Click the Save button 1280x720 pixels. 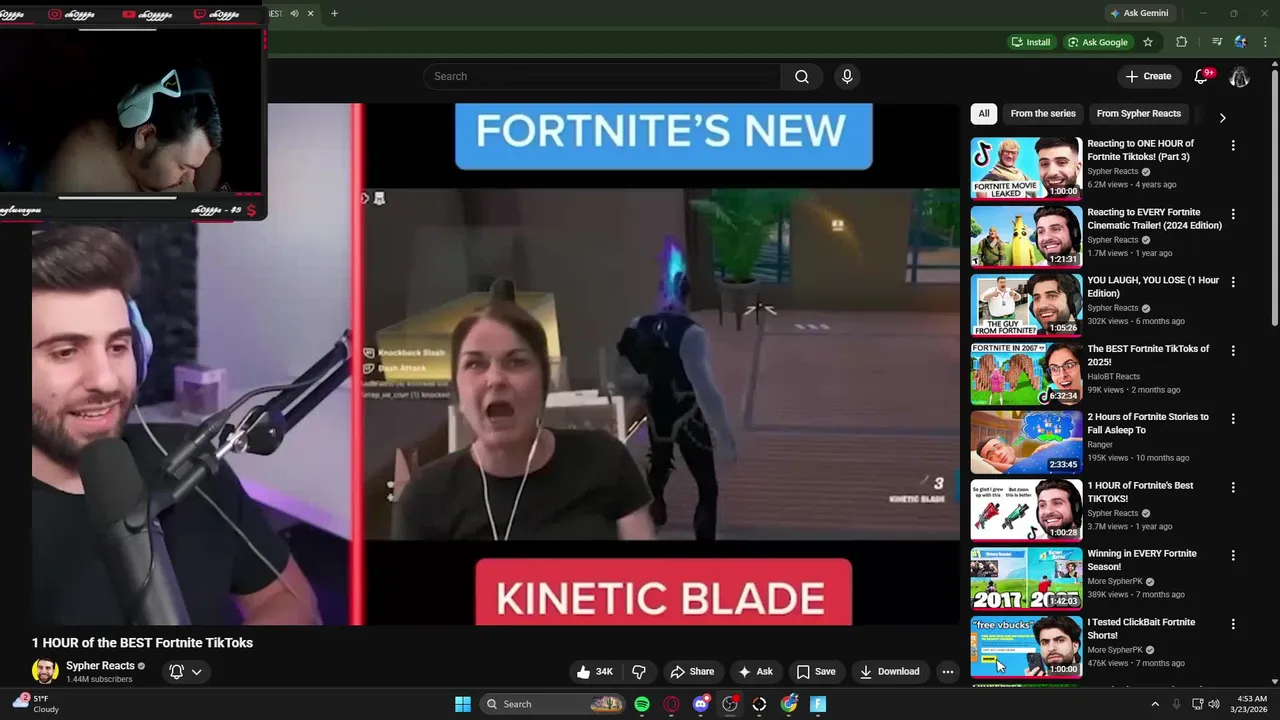click(x=816, y=672)
